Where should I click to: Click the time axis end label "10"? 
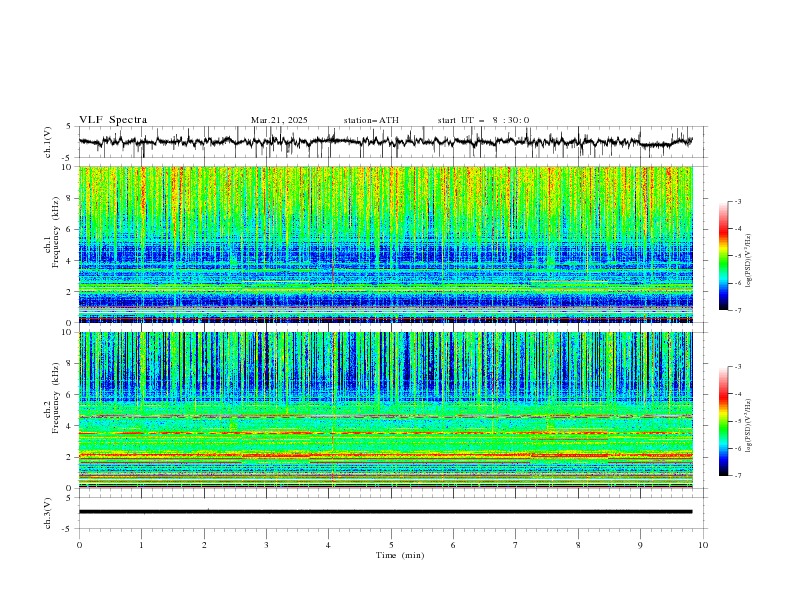(x=703, y=545)
